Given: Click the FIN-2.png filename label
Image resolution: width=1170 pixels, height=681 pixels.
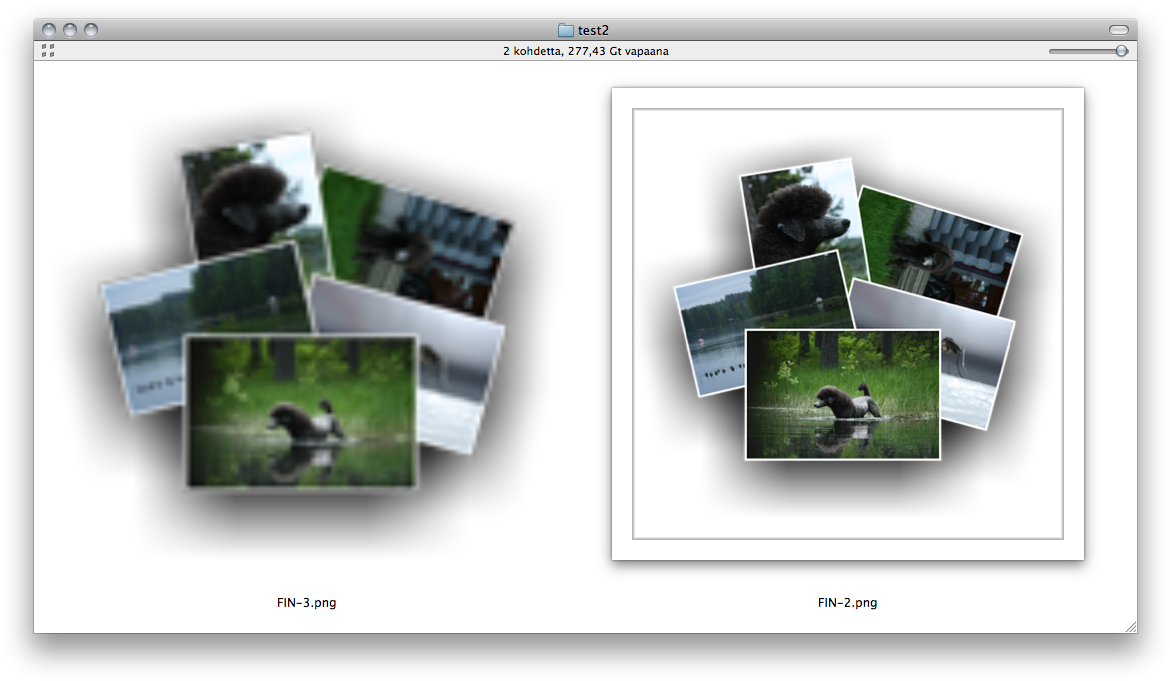Looking at the screenshot, I should coord(846,602).
